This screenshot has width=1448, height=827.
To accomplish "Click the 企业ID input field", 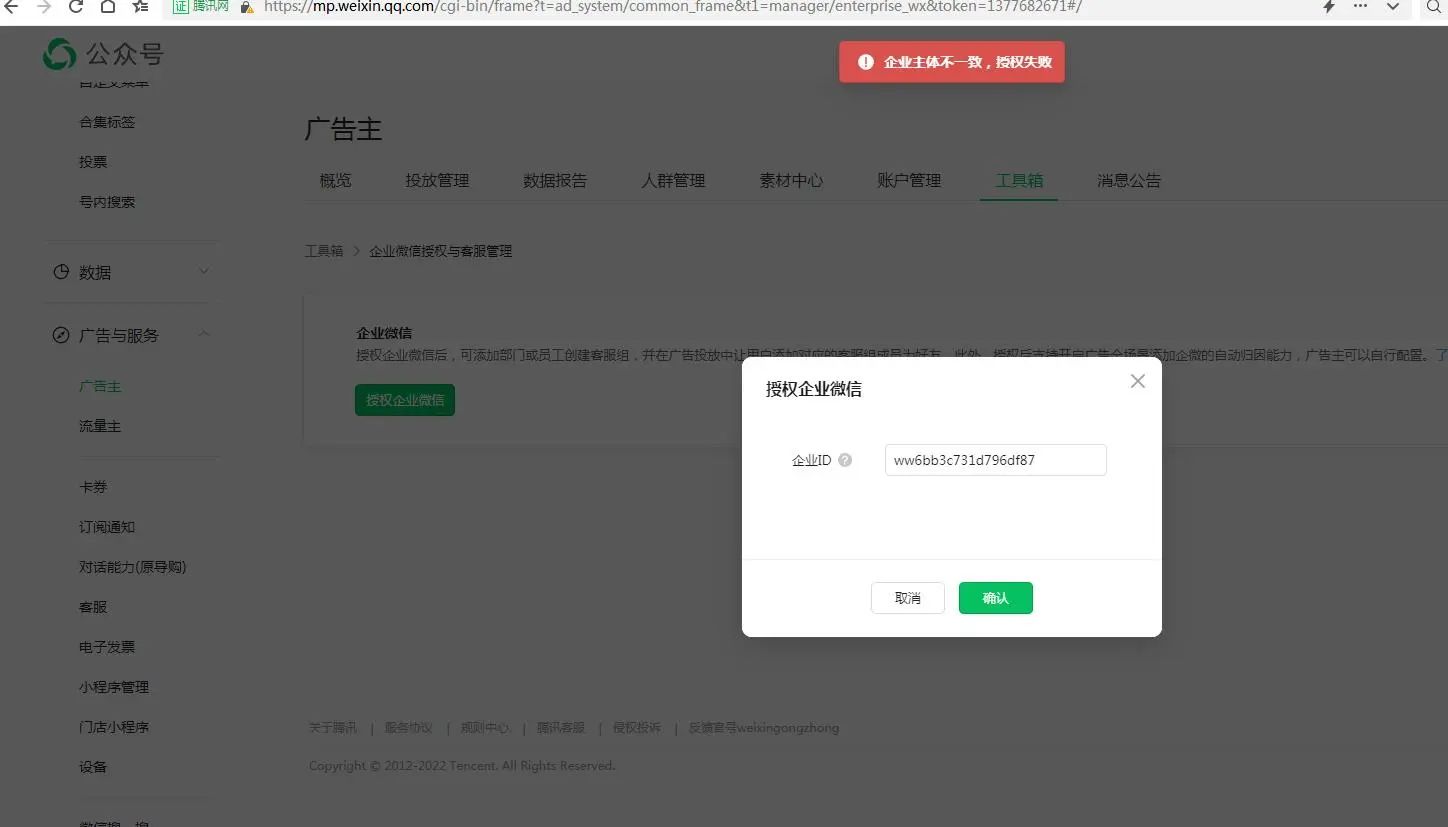I will pos(995,460).
